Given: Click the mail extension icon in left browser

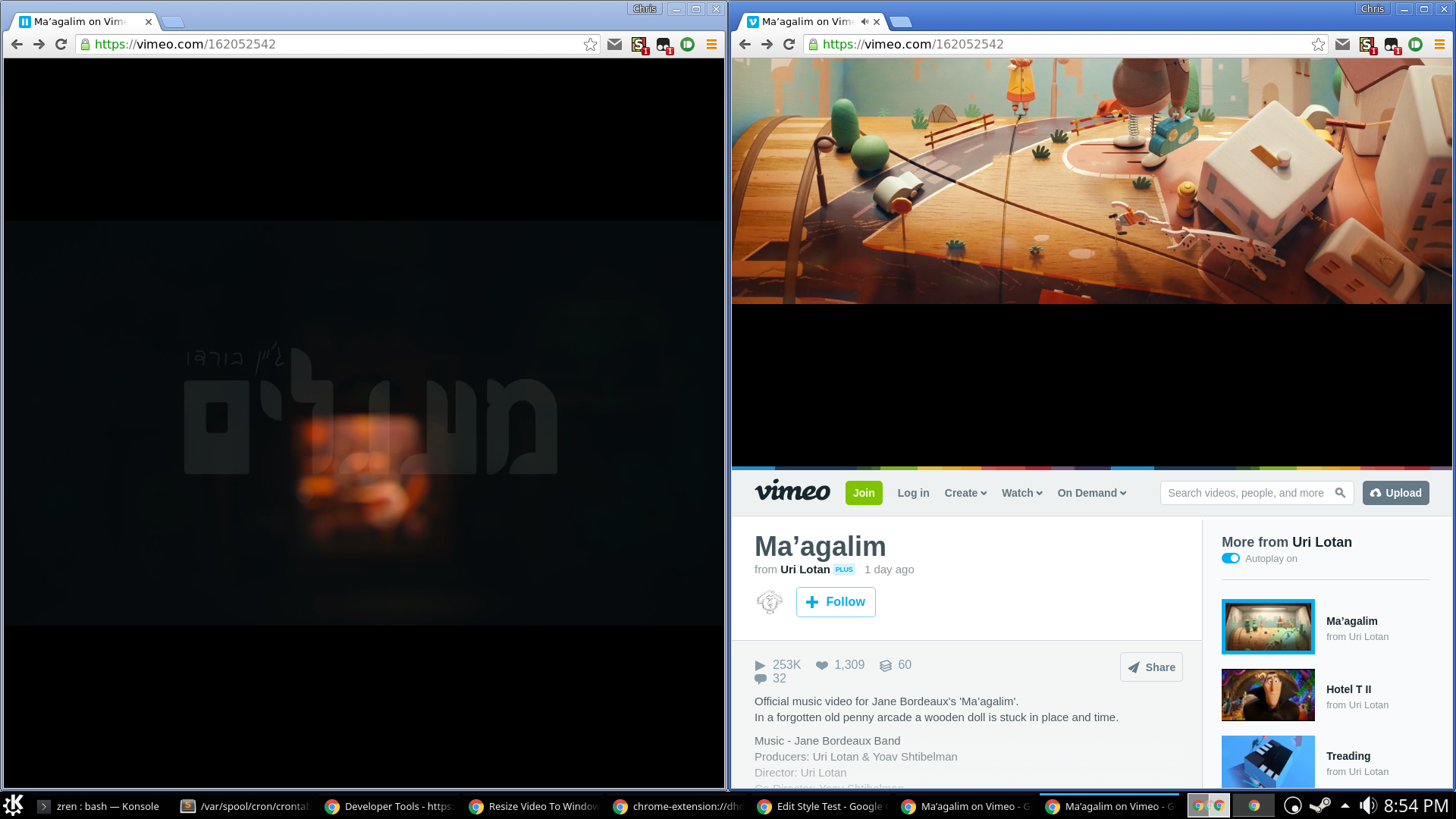Looking at the screenshot, I should tap(615, 45).
